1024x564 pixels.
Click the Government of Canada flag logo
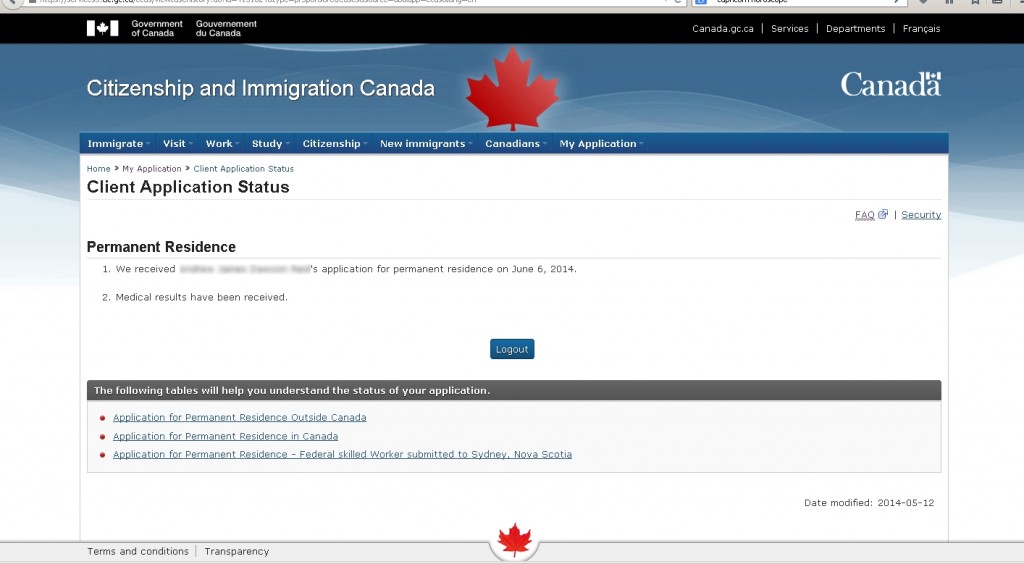[103, 28]
